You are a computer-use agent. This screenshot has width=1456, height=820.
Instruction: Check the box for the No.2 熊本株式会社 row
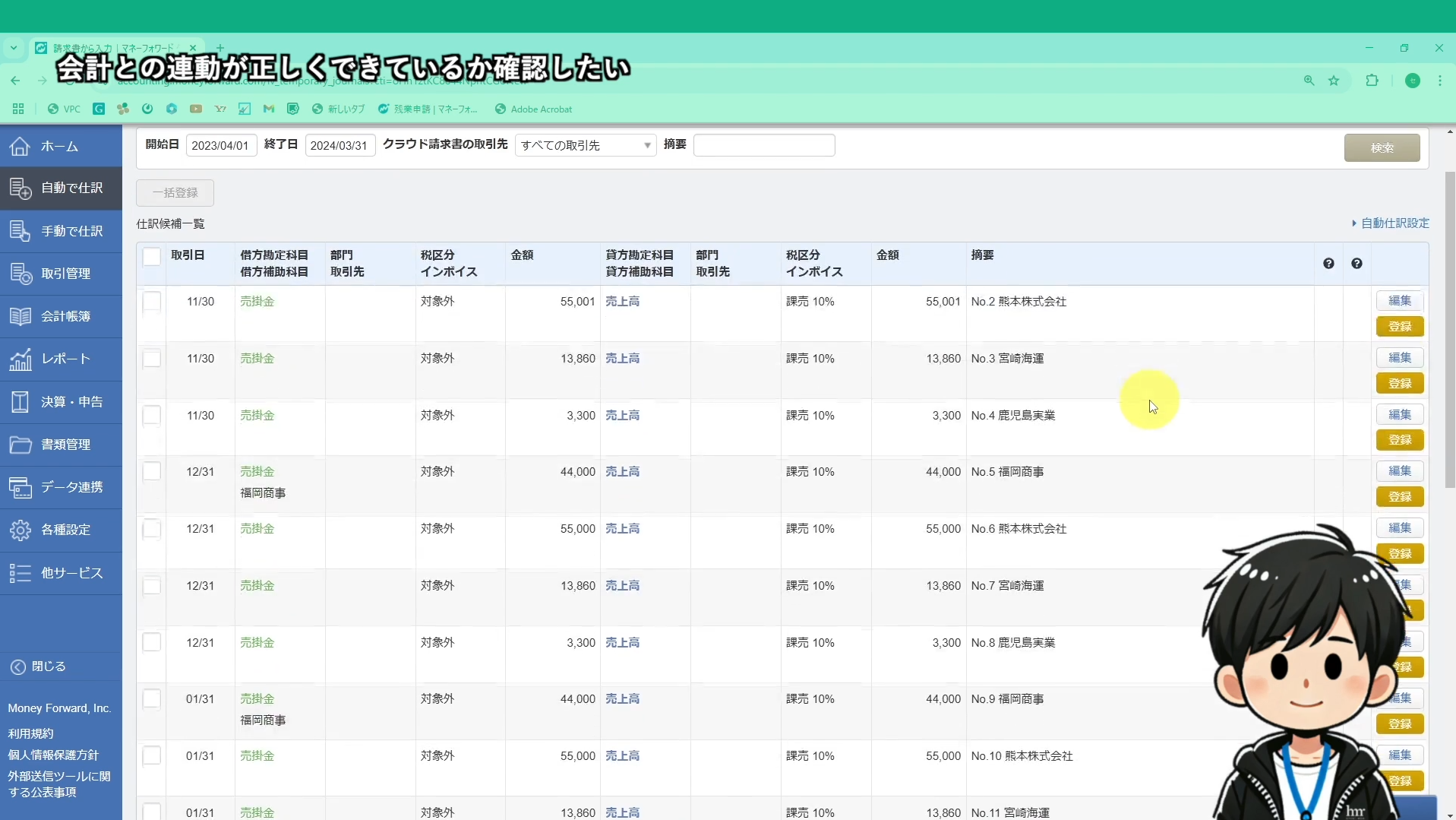click(152, 302)
